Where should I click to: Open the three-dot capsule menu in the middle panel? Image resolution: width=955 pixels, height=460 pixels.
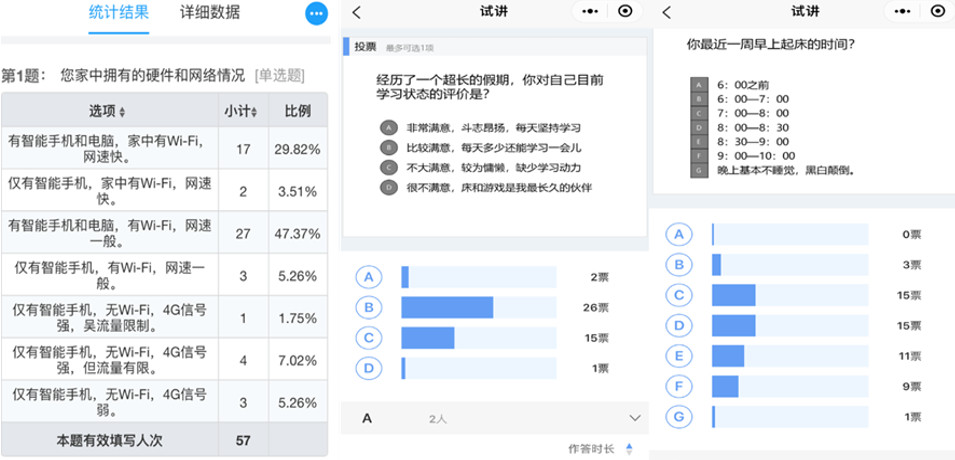(x=591, y=12)
